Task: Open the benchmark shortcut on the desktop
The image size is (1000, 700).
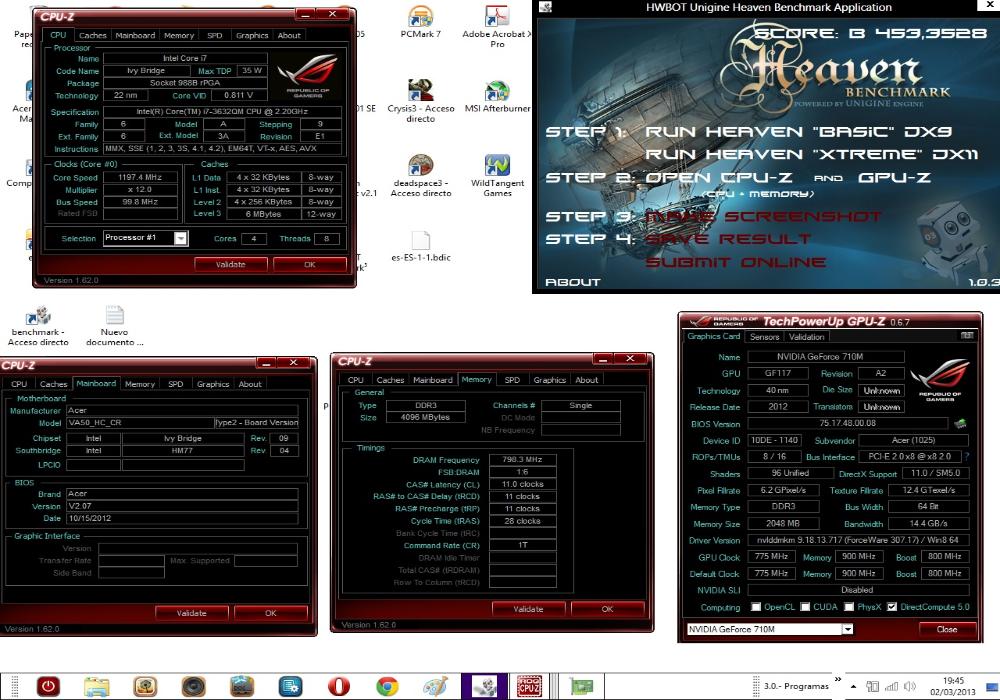Action: 38,326
